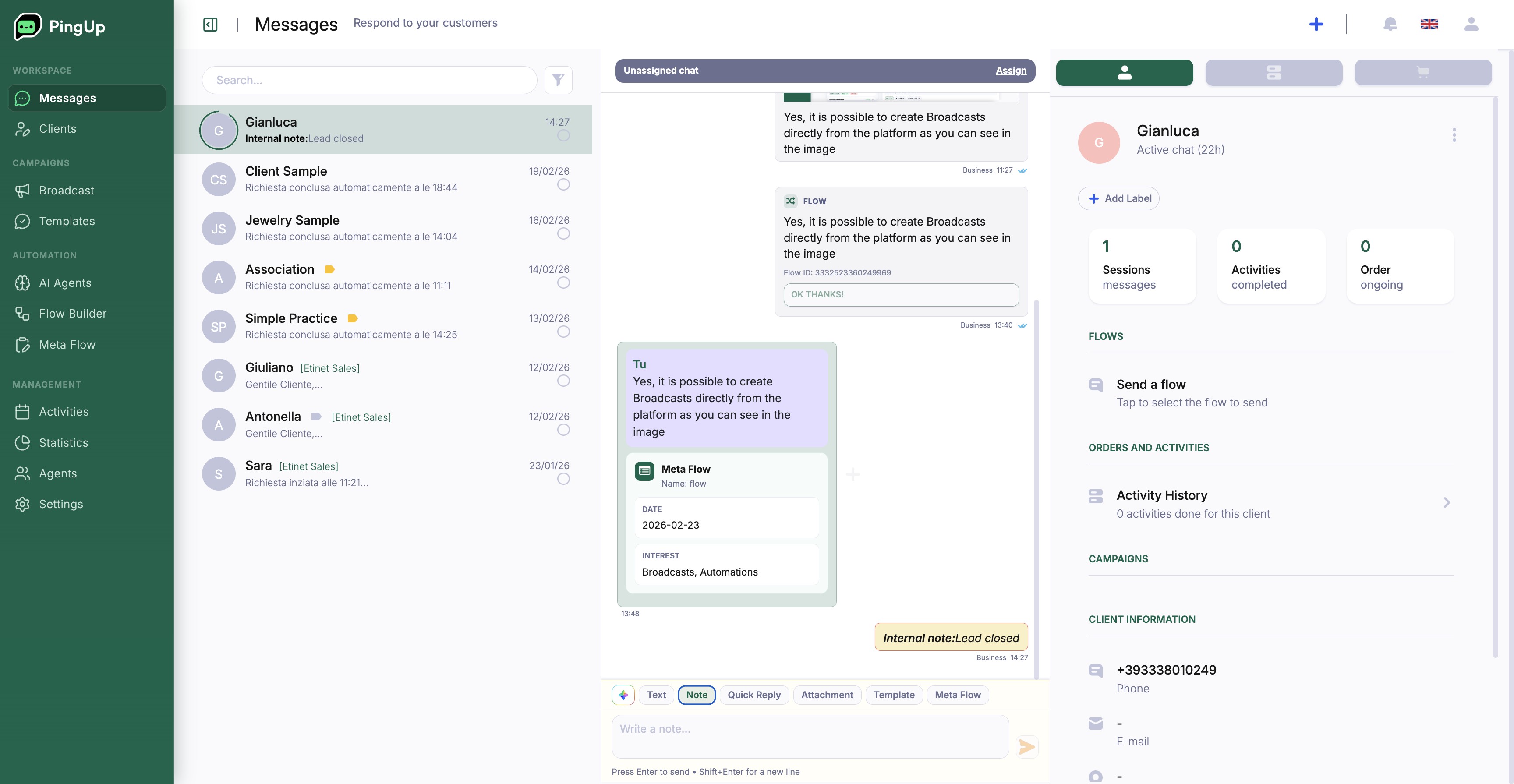The width and height of the screenshot is (1514, 784).
Task: Click the AI sparkle icon near composer
Action: coord(623,695)
